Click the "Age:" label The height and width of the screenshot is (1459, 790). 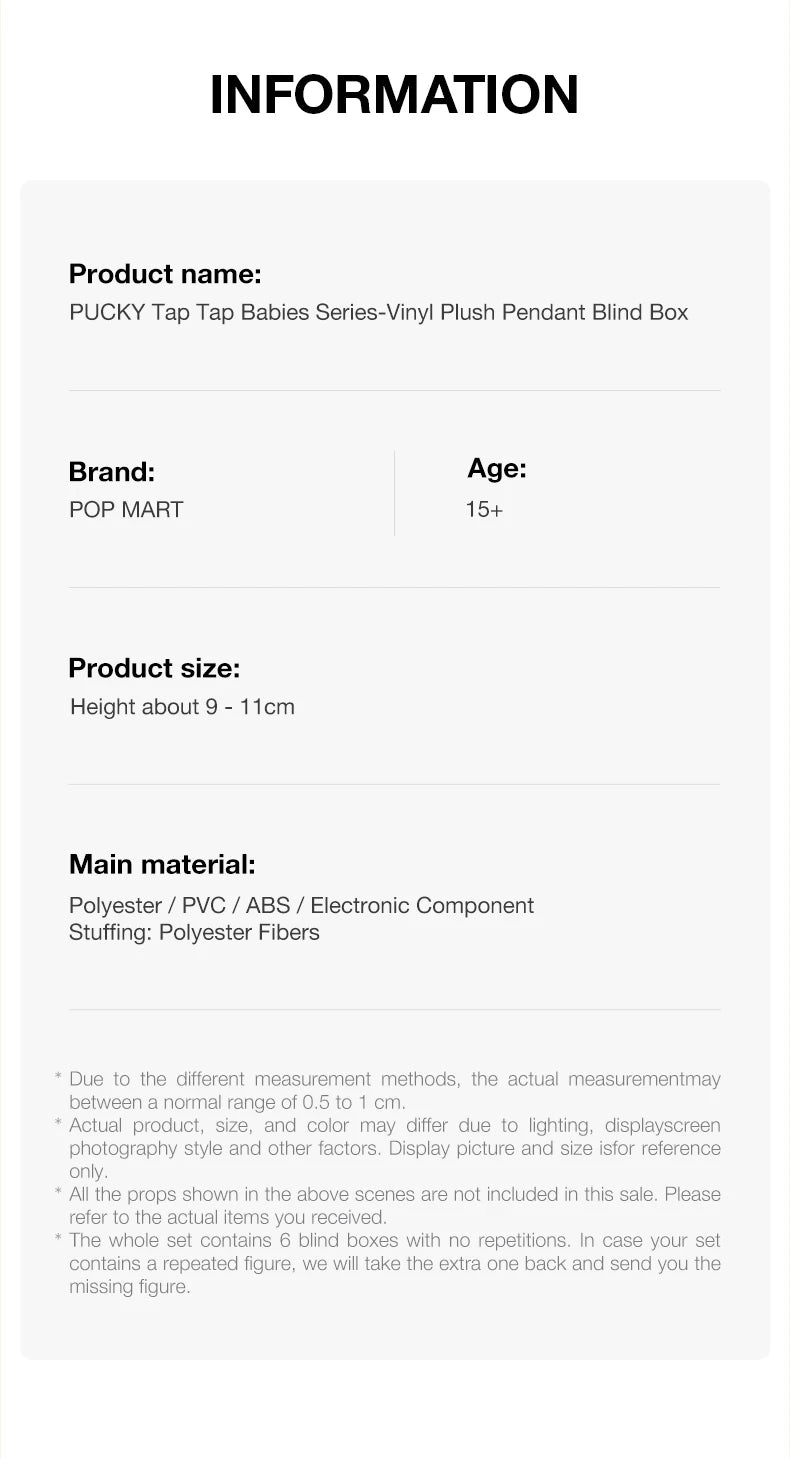point(497,468)
